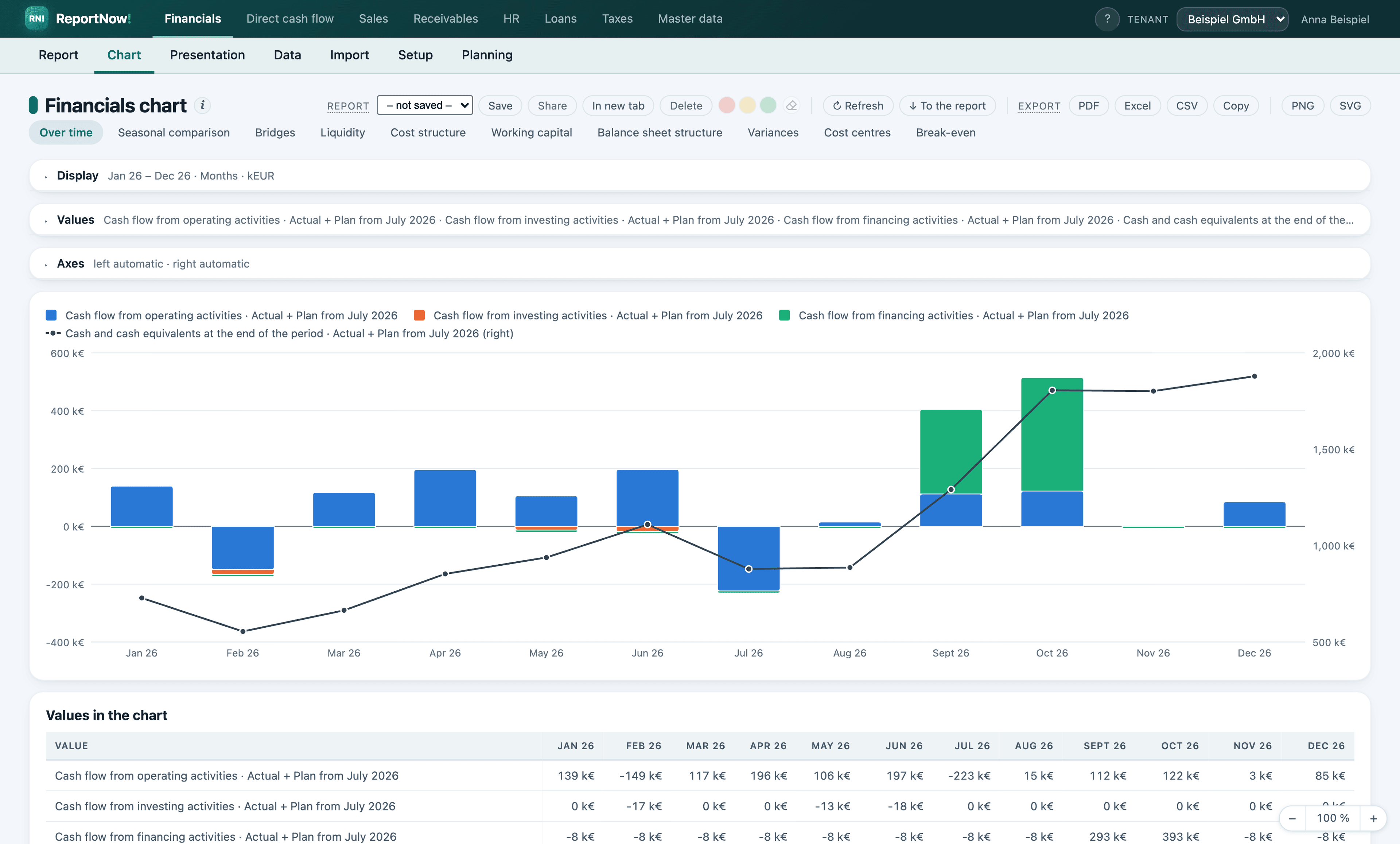Zoom out with the minus button
1400x844 pixels.
point(1292,818)
